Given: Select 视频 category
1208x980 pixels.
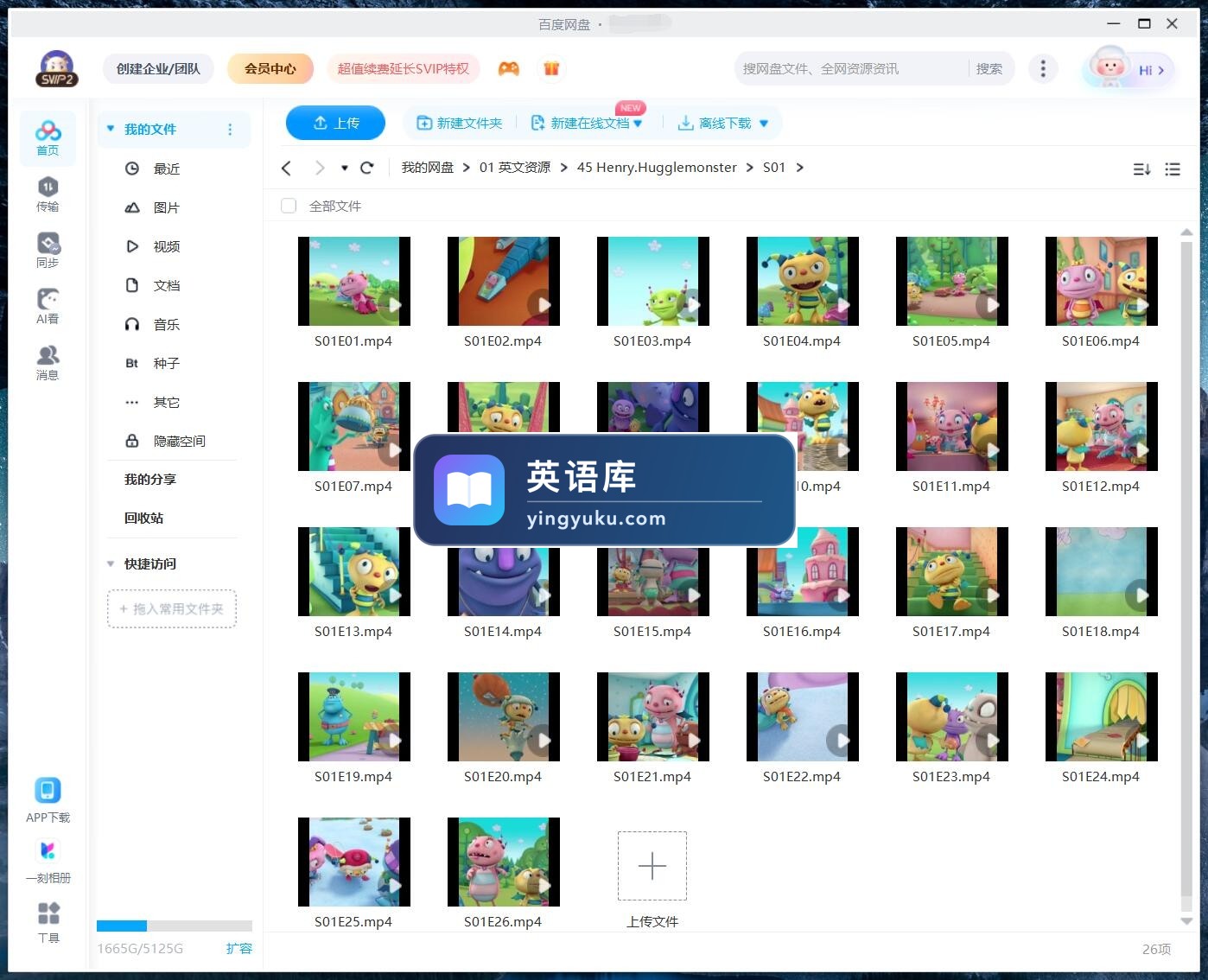Looking at the screenshot, I should click(x=167, y=246).
